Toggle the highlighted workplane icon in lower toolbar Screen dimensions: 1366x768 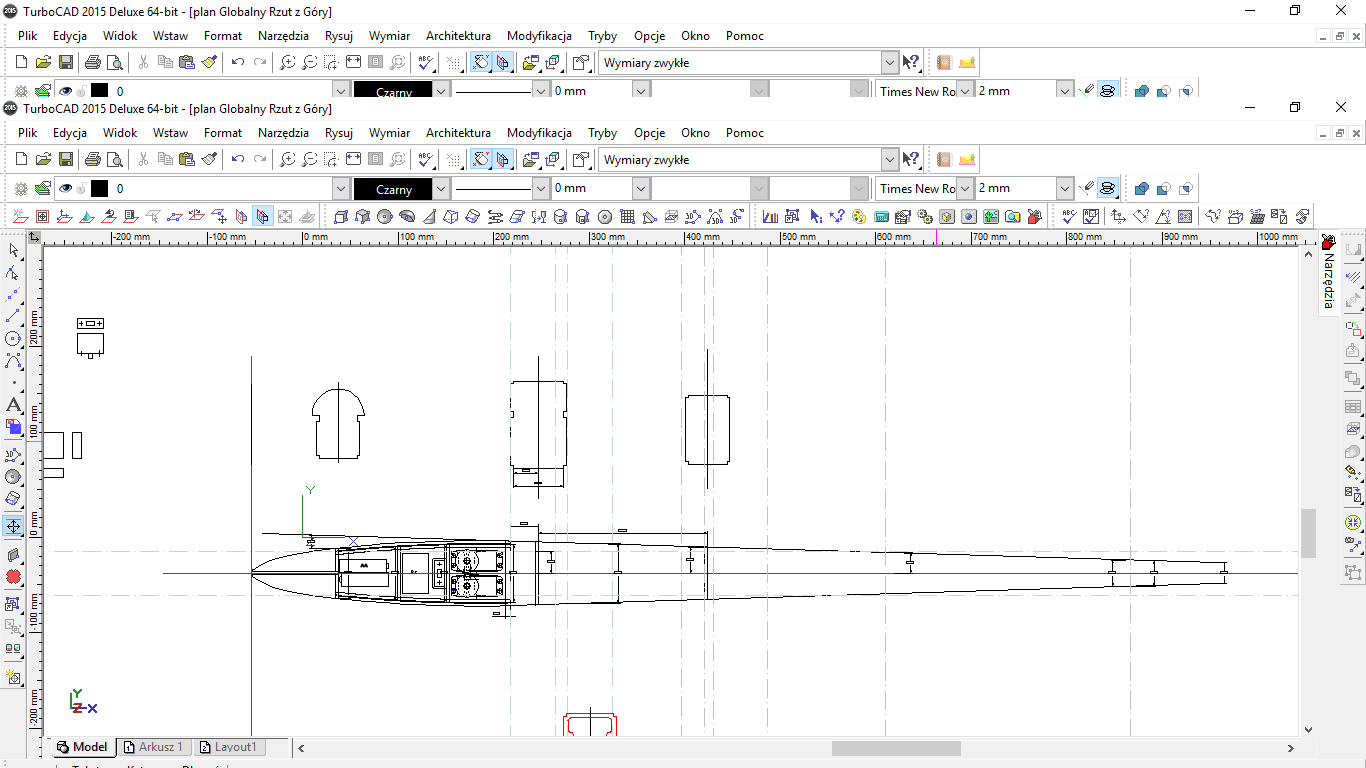[263, 216]
